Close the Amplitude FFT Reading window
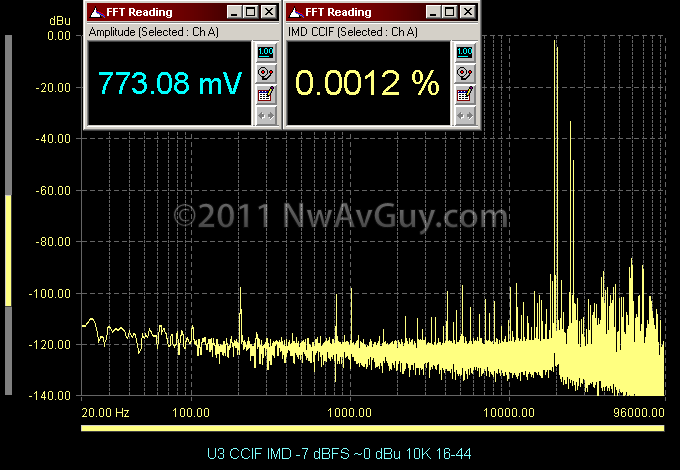This screenshot has height=470, width=680. [x=269, y=12]
